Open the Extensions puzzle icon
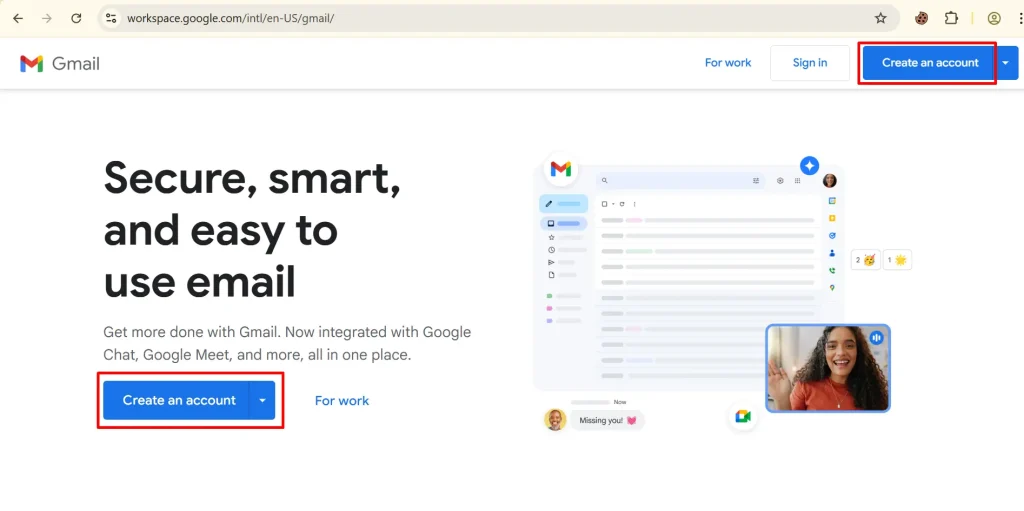 tap(952, 18)
